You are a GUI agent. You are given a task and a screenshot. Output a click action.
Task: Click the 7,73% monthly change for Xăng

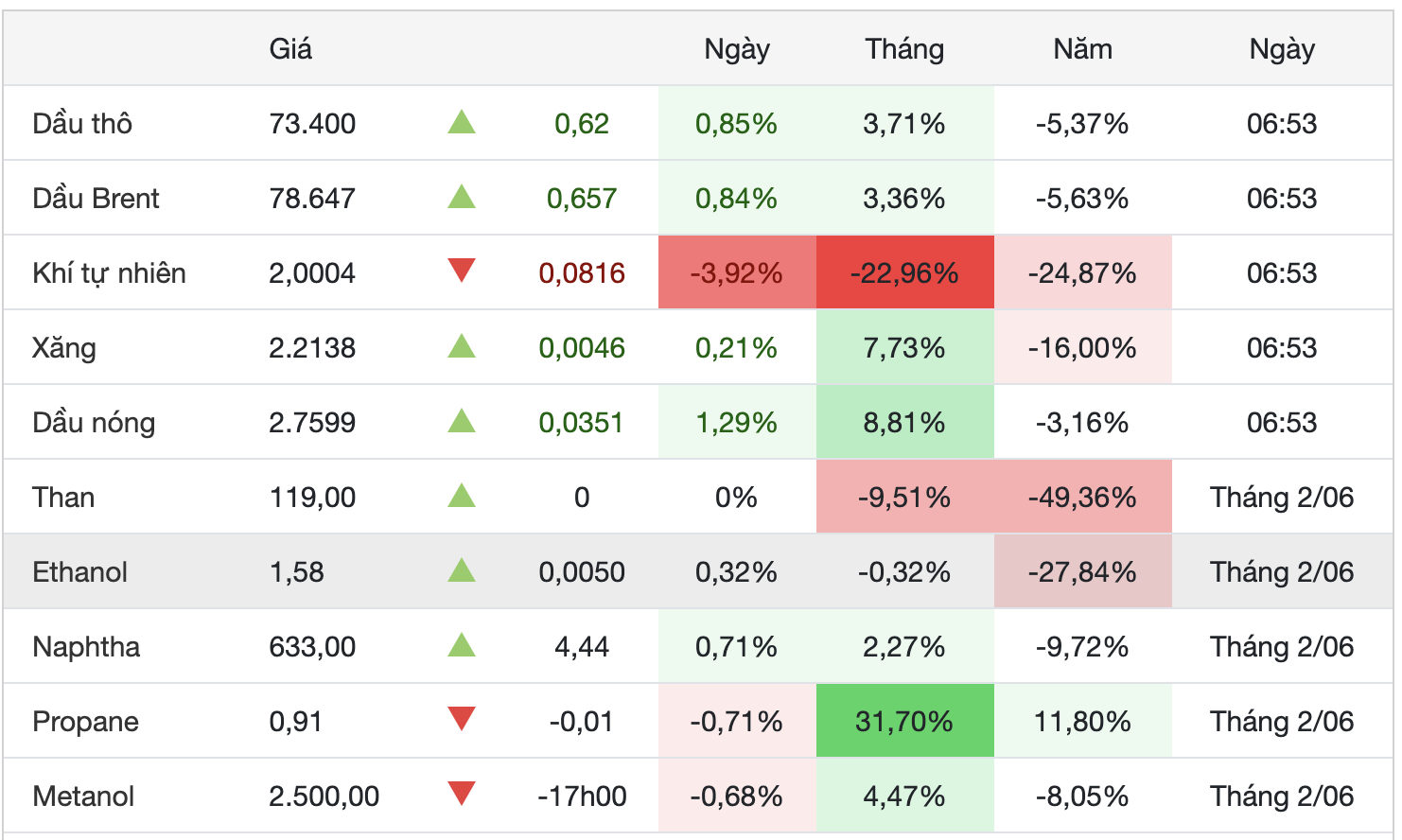tap(904, 348)
